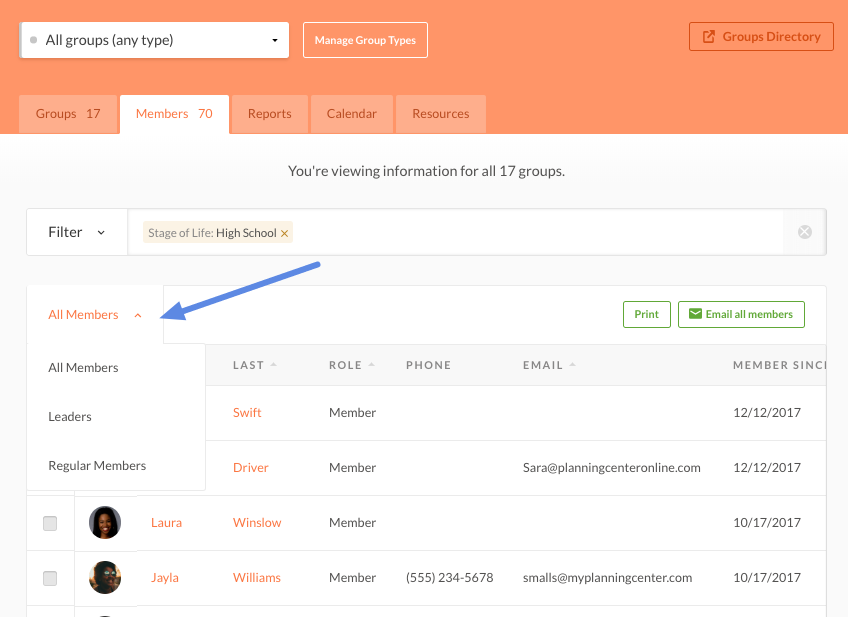Click Email all members button

tap(741, 315)
